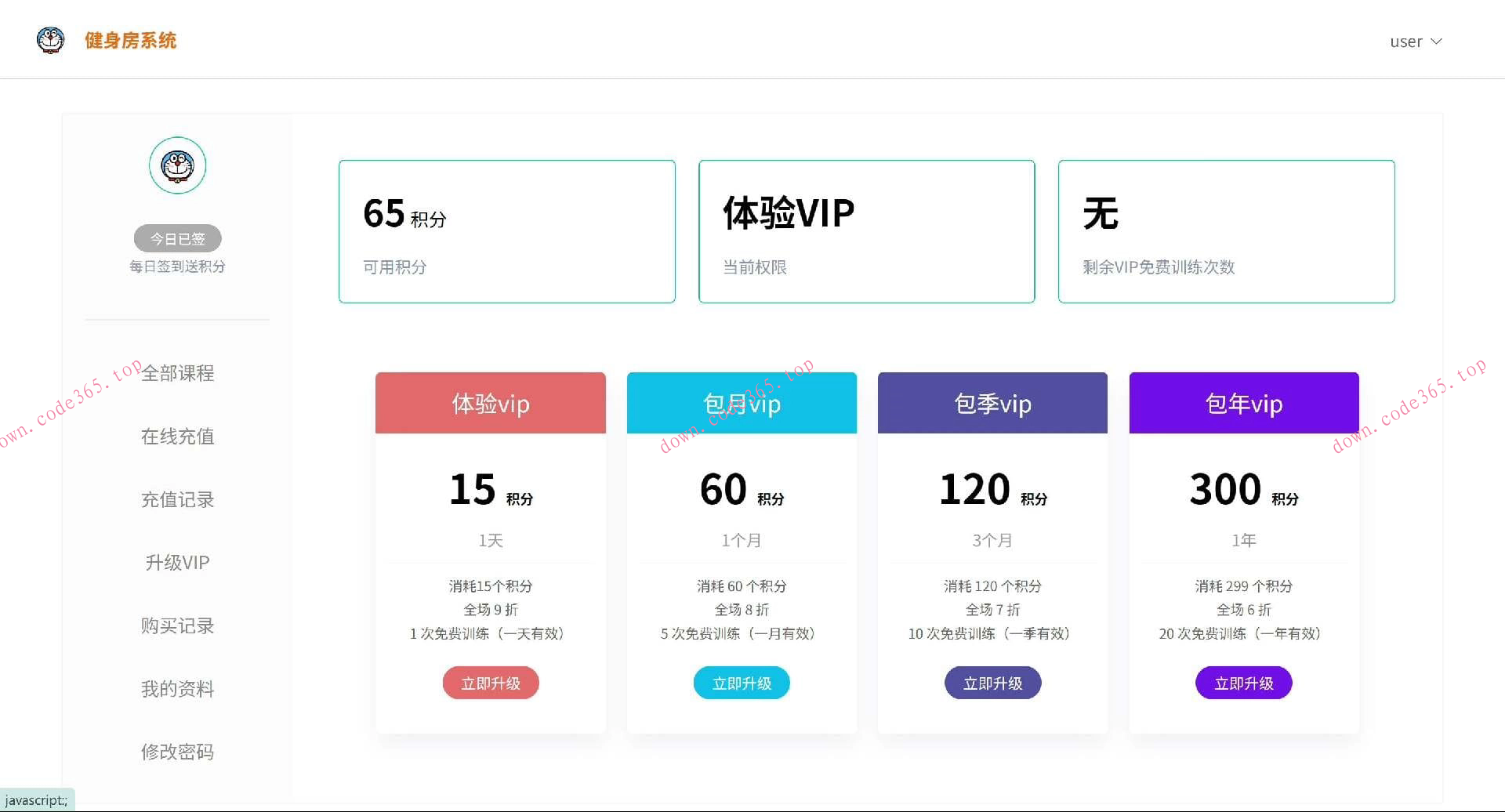Open 我的资料 from the sidebar
The image size is (1505, 812).
(x=177, y=688)
